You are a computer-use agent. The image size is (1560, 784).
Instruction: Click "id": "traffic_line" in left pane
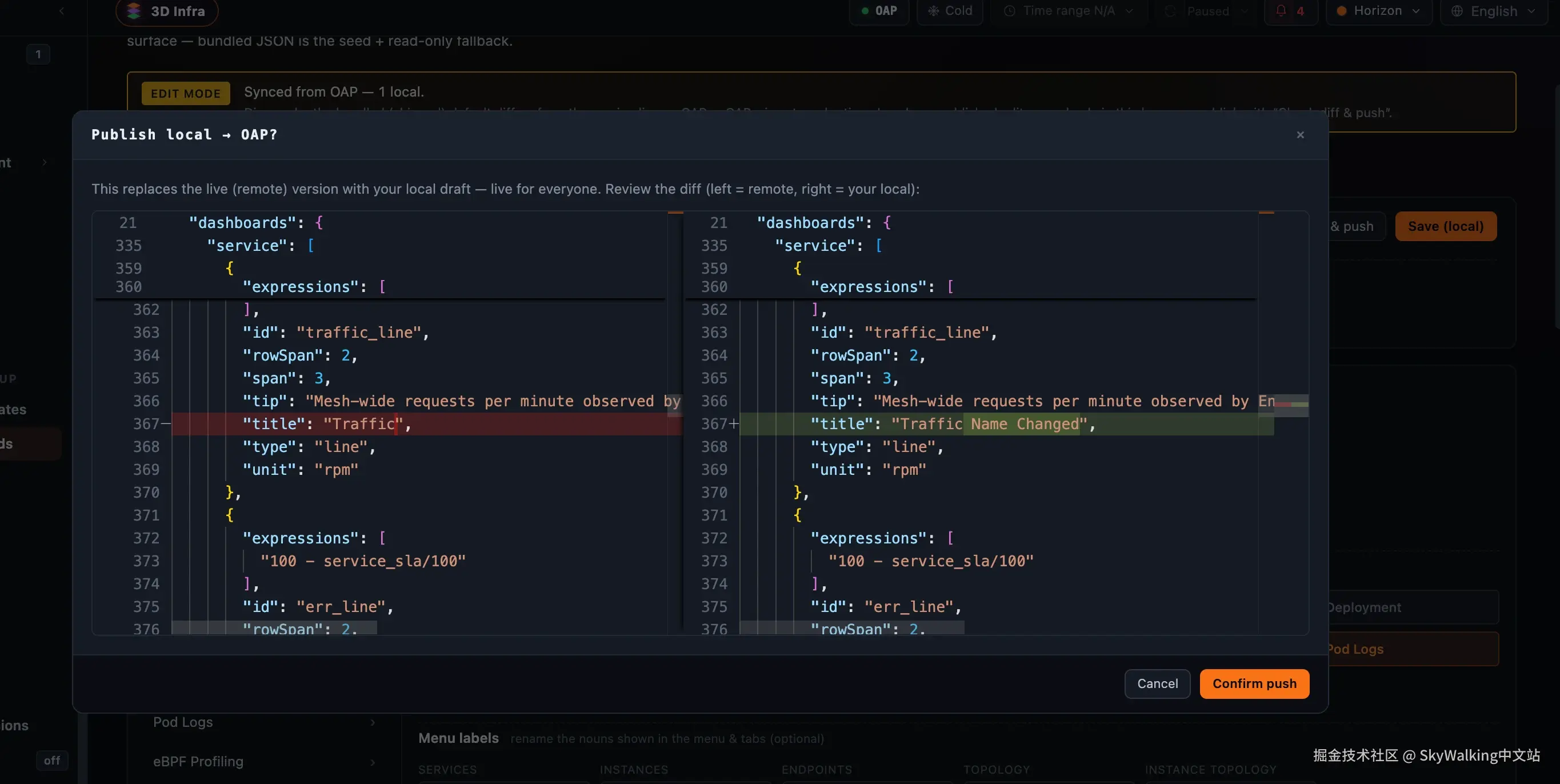pyautogui.click(x=335, y=333)
